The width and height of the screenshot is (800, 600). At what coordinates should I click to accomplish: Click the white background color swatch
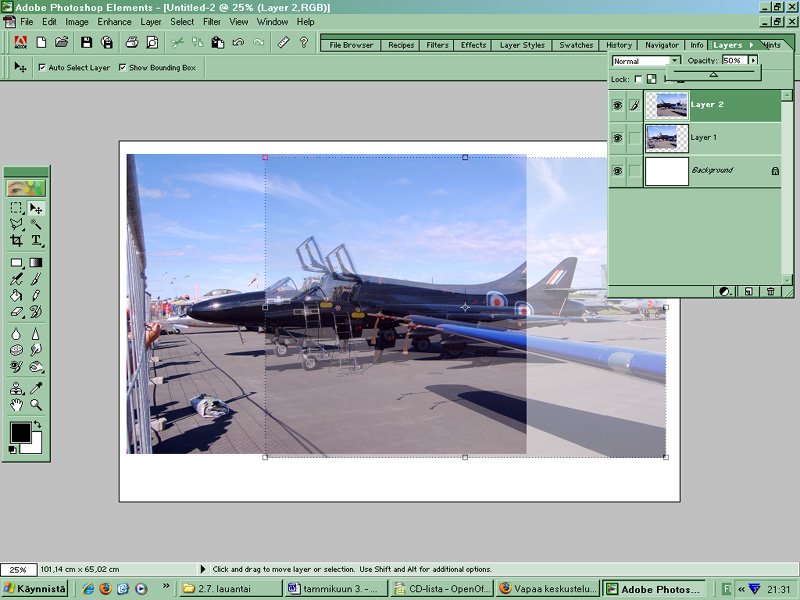pyautogui.click(x=35, y=445)
